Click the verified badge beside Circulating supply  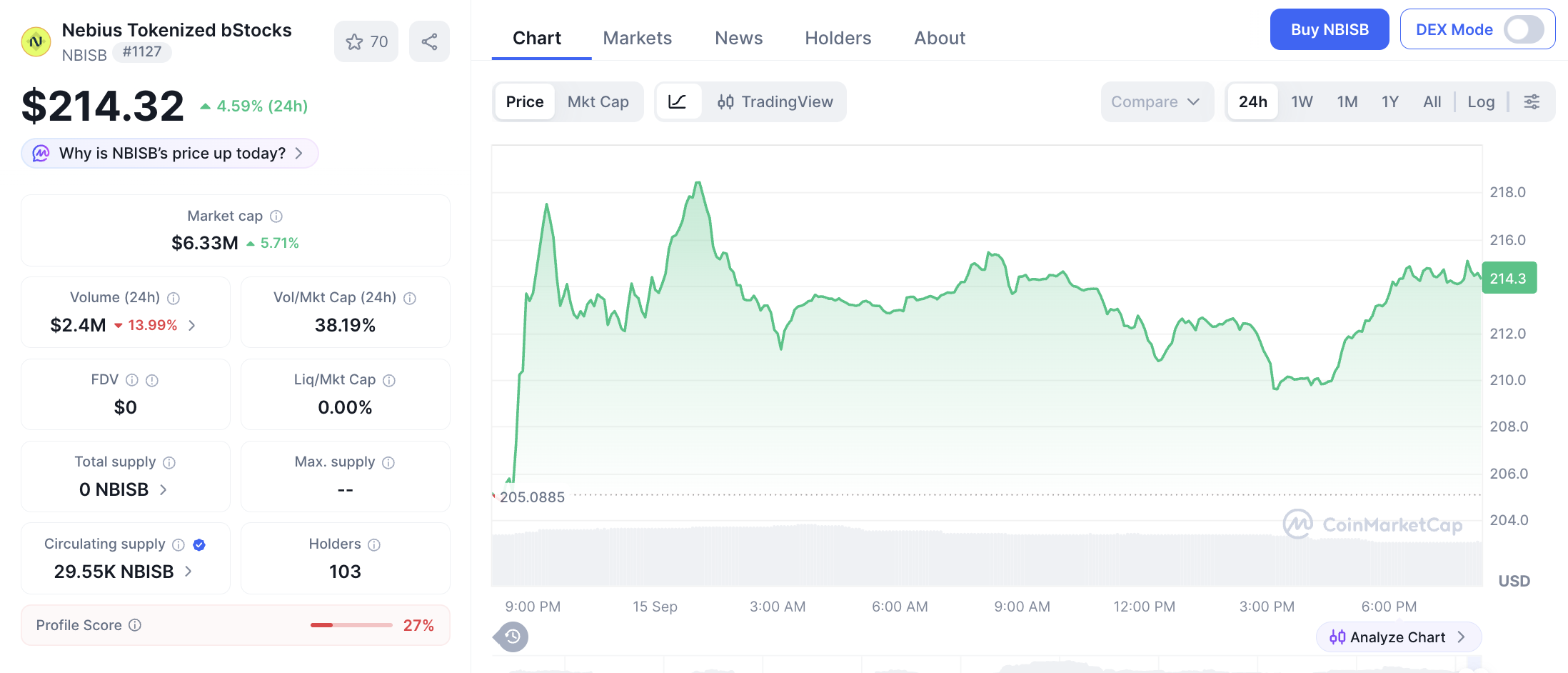click(199, 544)
